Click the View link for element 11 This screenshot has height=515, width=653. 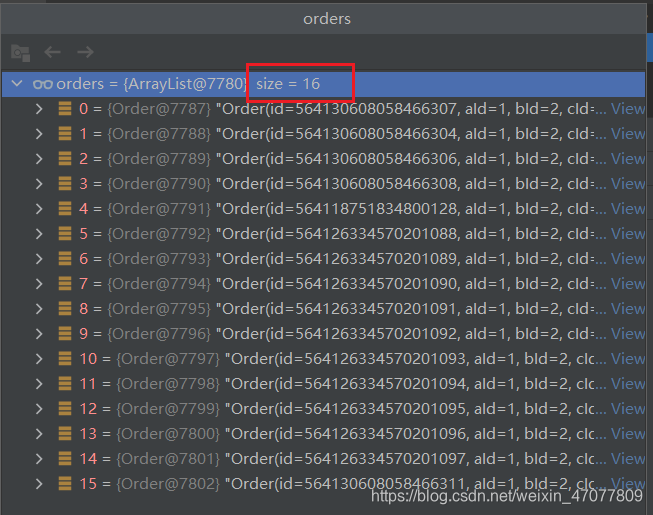628,384
